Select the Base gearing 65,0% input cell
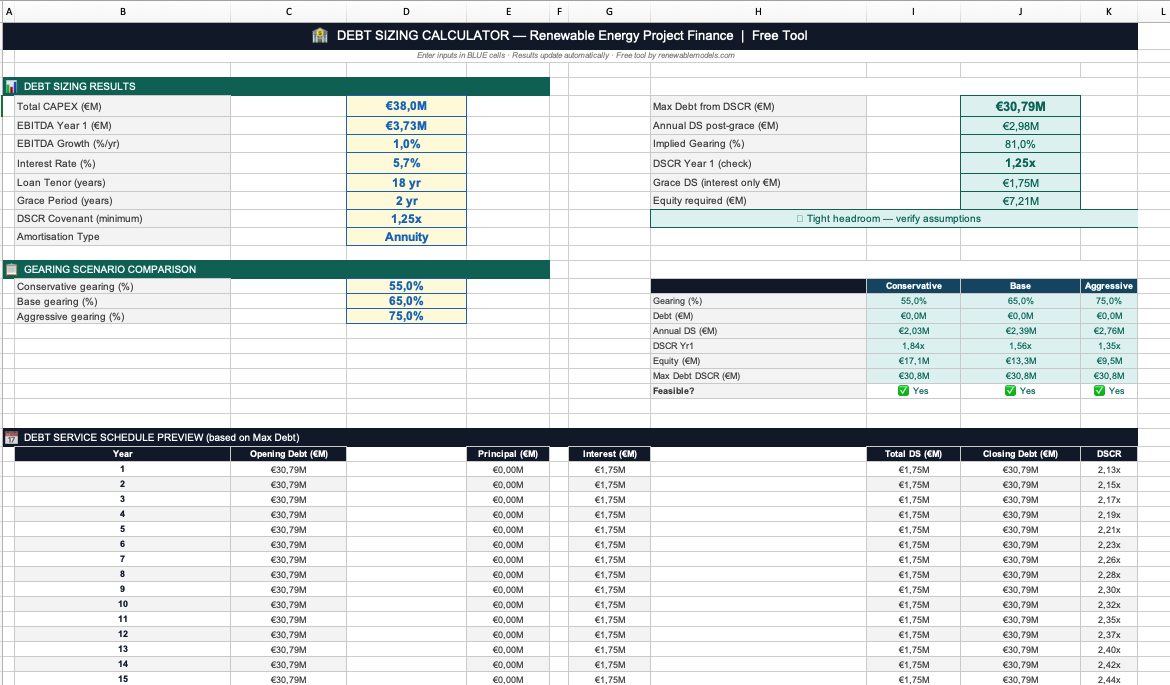The height and width of the screenshot is (685, 1170). (407, 301)
